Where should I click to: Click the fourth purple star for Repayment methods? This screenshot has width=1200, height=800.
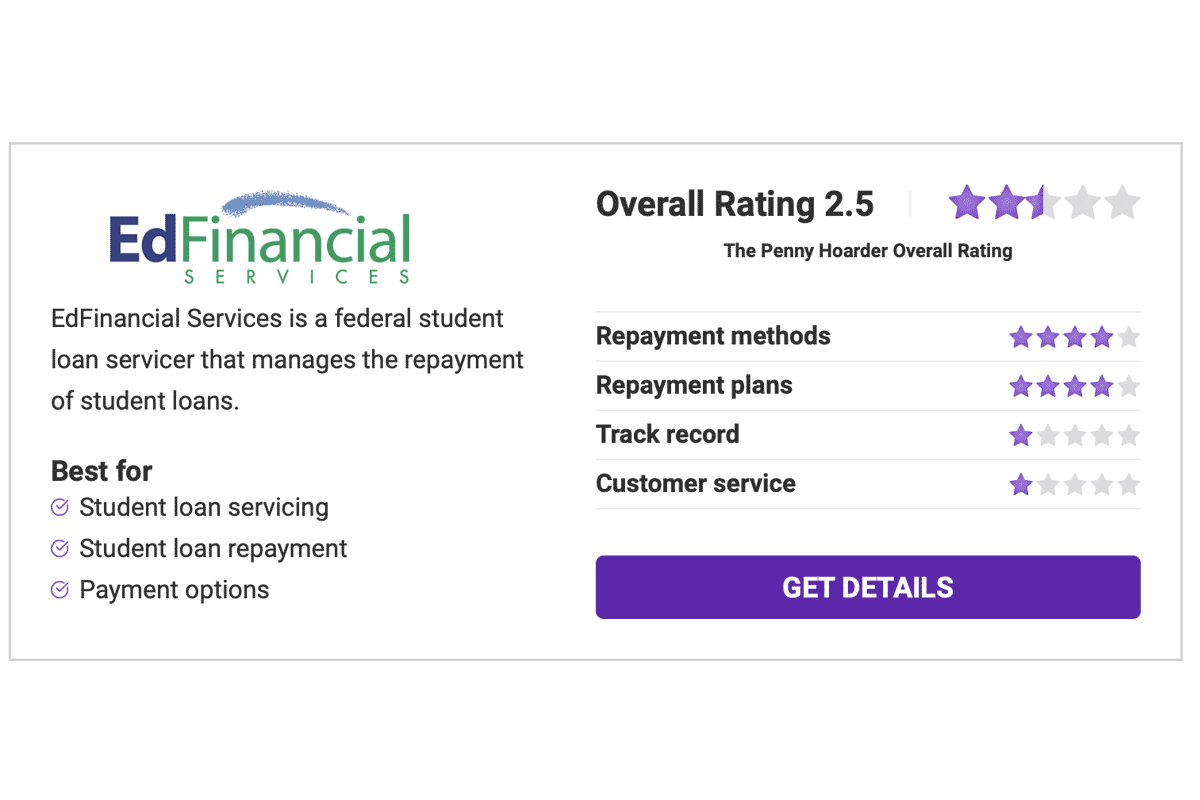pos(1101,337)
